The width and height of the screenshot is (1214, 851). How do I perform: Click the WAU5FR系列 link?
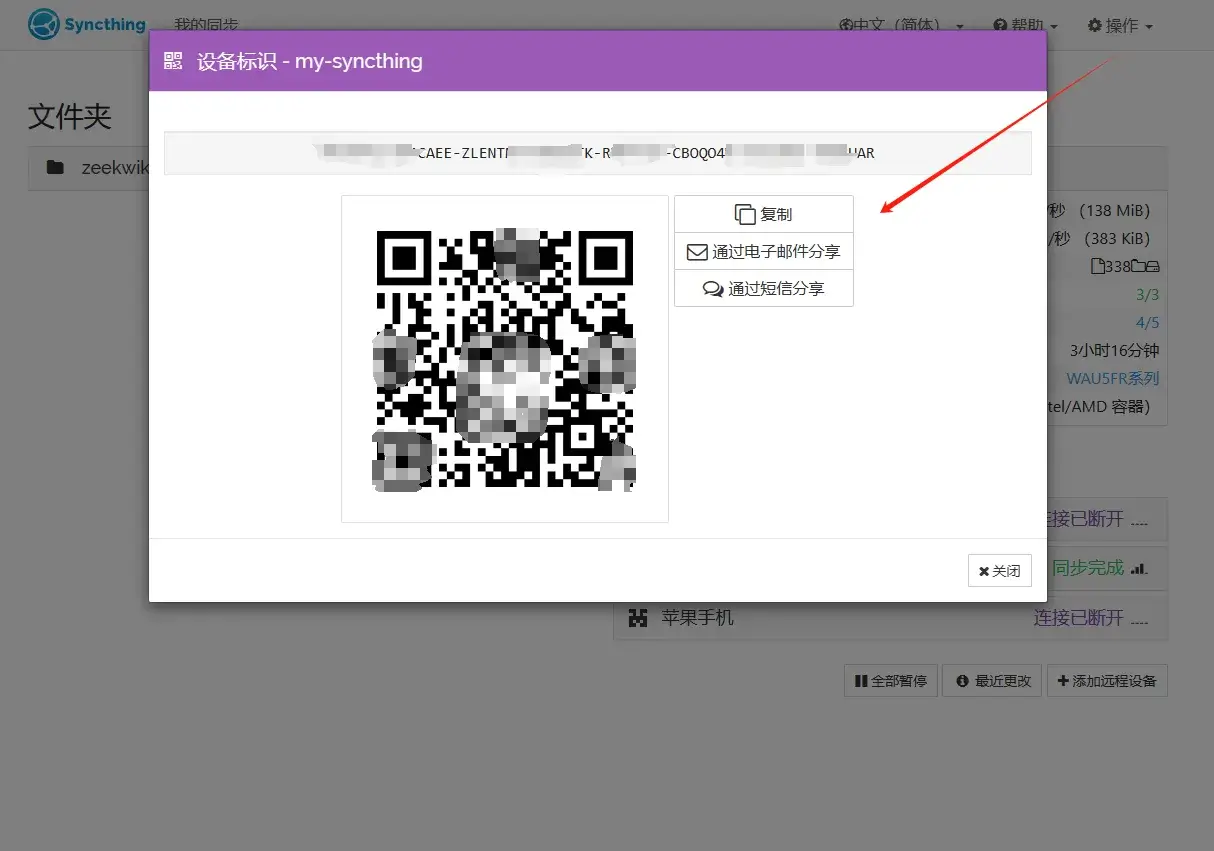point(1113,379)
